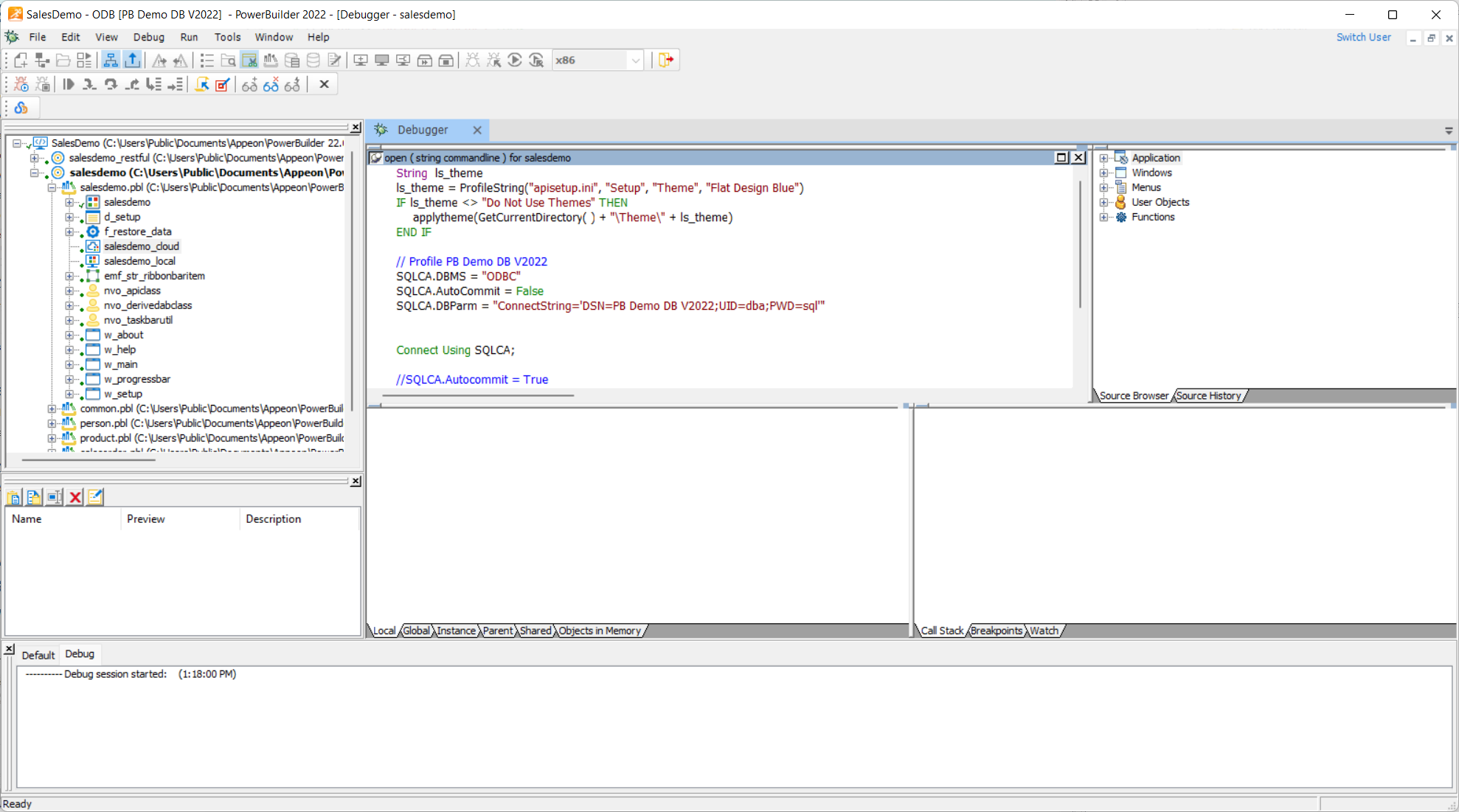Click the Edit Stop breakpoint icon

click(x=223, y=85)
